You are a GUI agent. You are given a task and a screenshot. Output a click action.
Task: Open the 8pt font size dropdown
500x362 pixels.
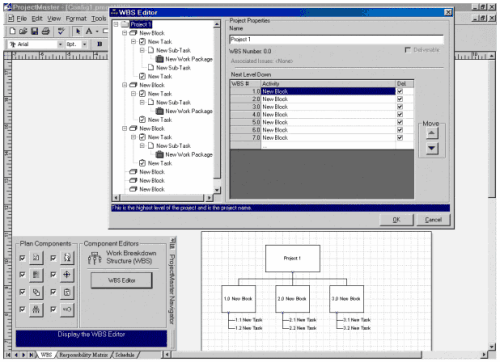click(85, 44)
